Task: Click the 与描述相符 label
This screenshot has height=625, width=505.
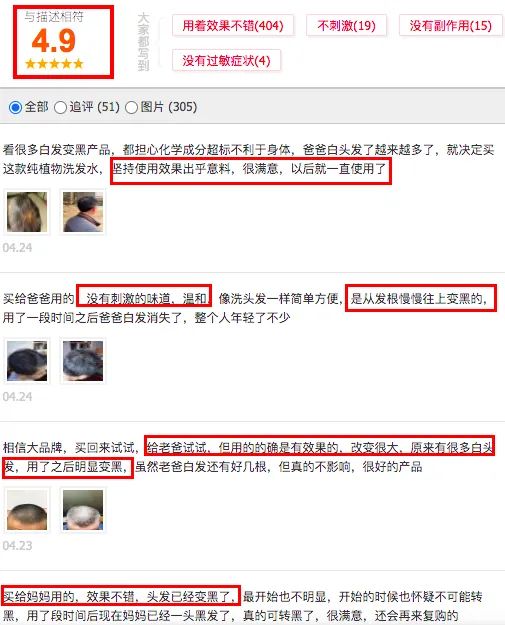Action: tap(54, 17)
